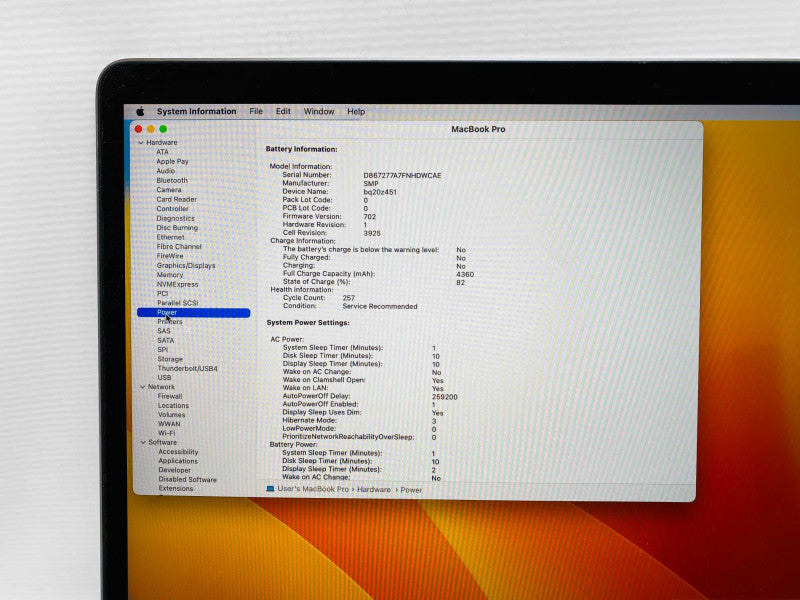Screen dimensions: 800x600
Task: Select Controller in the sidebar
Action: (172, 209)
